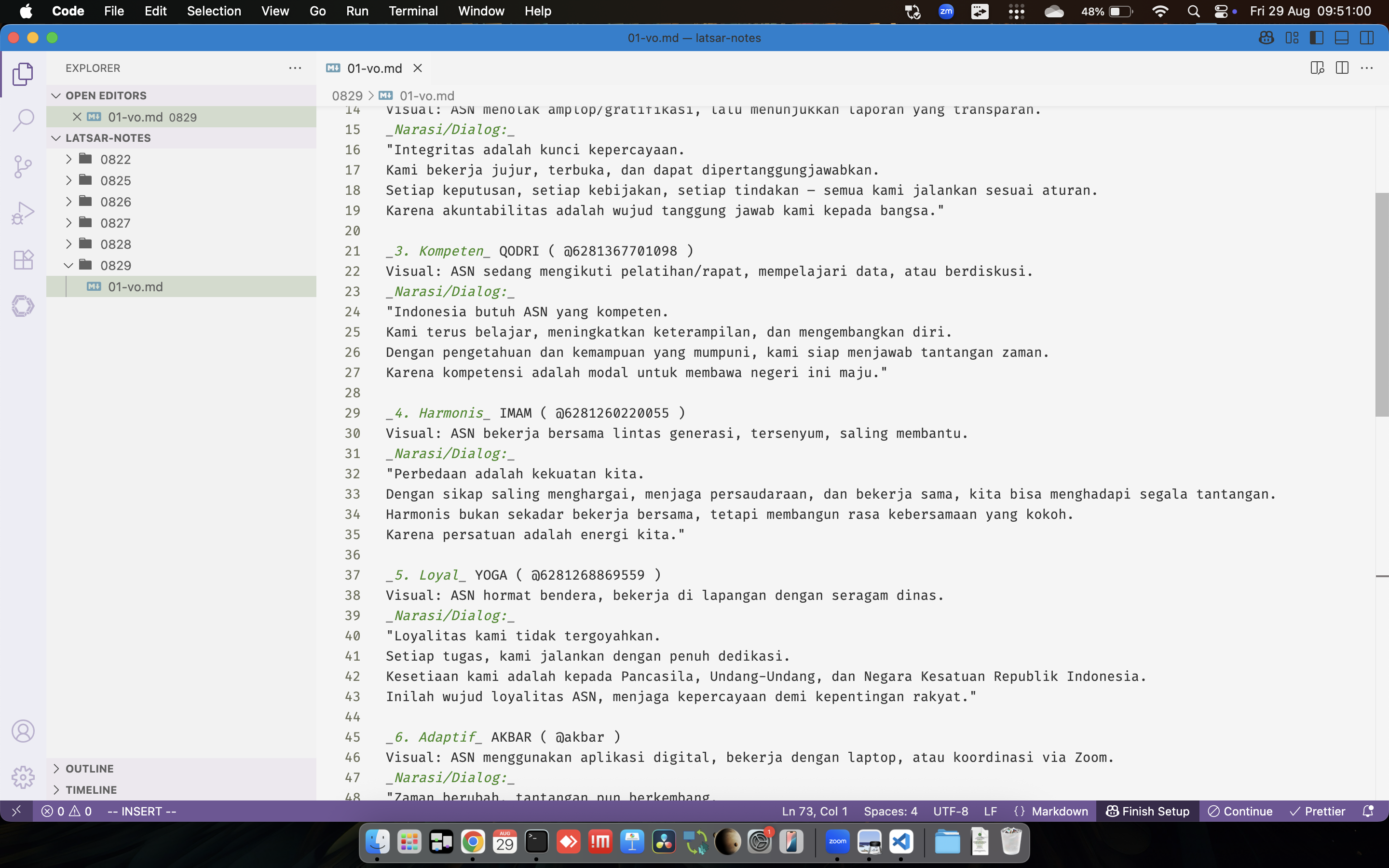Click Open Preview to the Side icon
Viewport: 1389px width, 868px height.
tap(1317, 68)
